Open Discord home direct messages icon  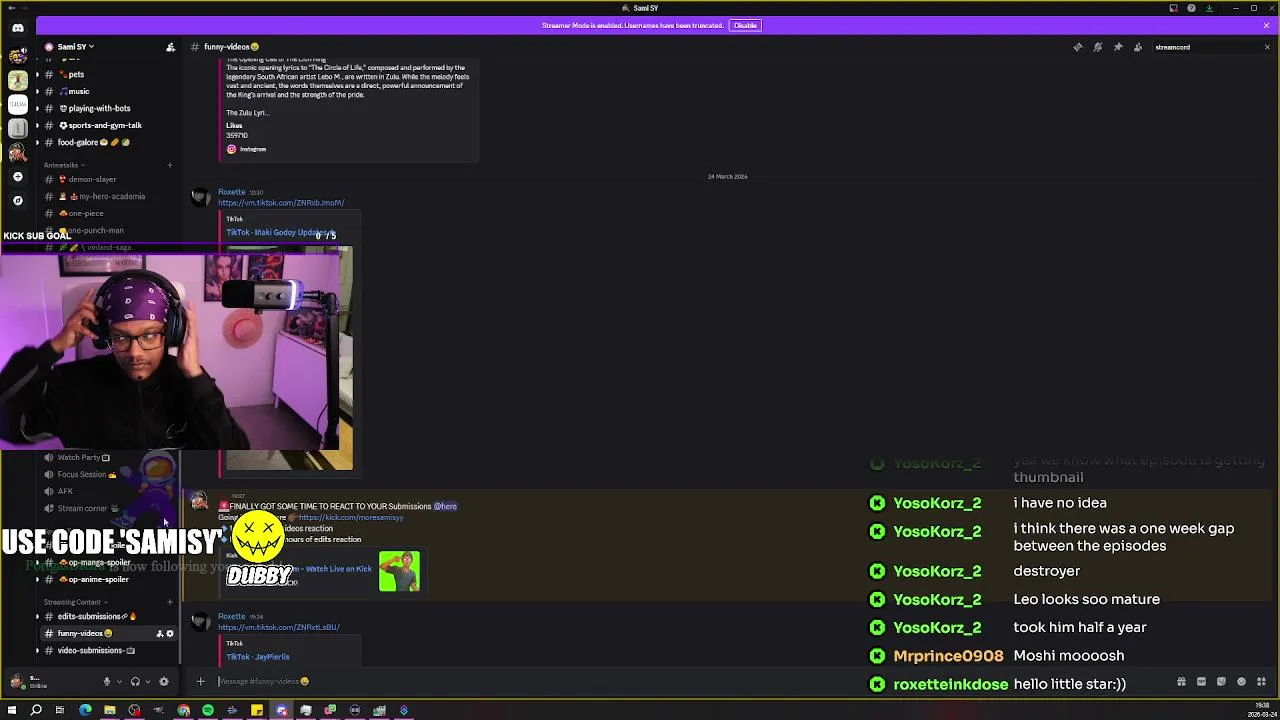pyautogui.click(x=17, y=28)
